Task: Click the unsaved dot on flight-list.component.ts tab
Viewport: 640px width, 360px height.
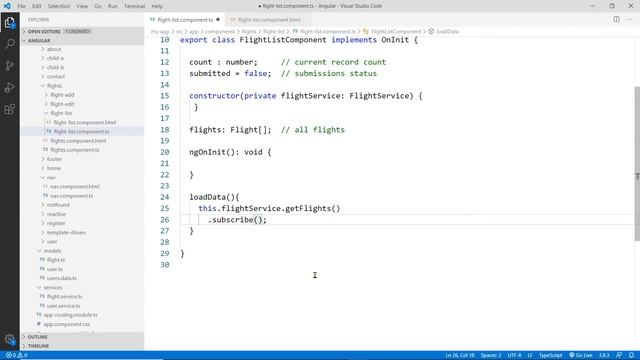Action: [218, 19]
